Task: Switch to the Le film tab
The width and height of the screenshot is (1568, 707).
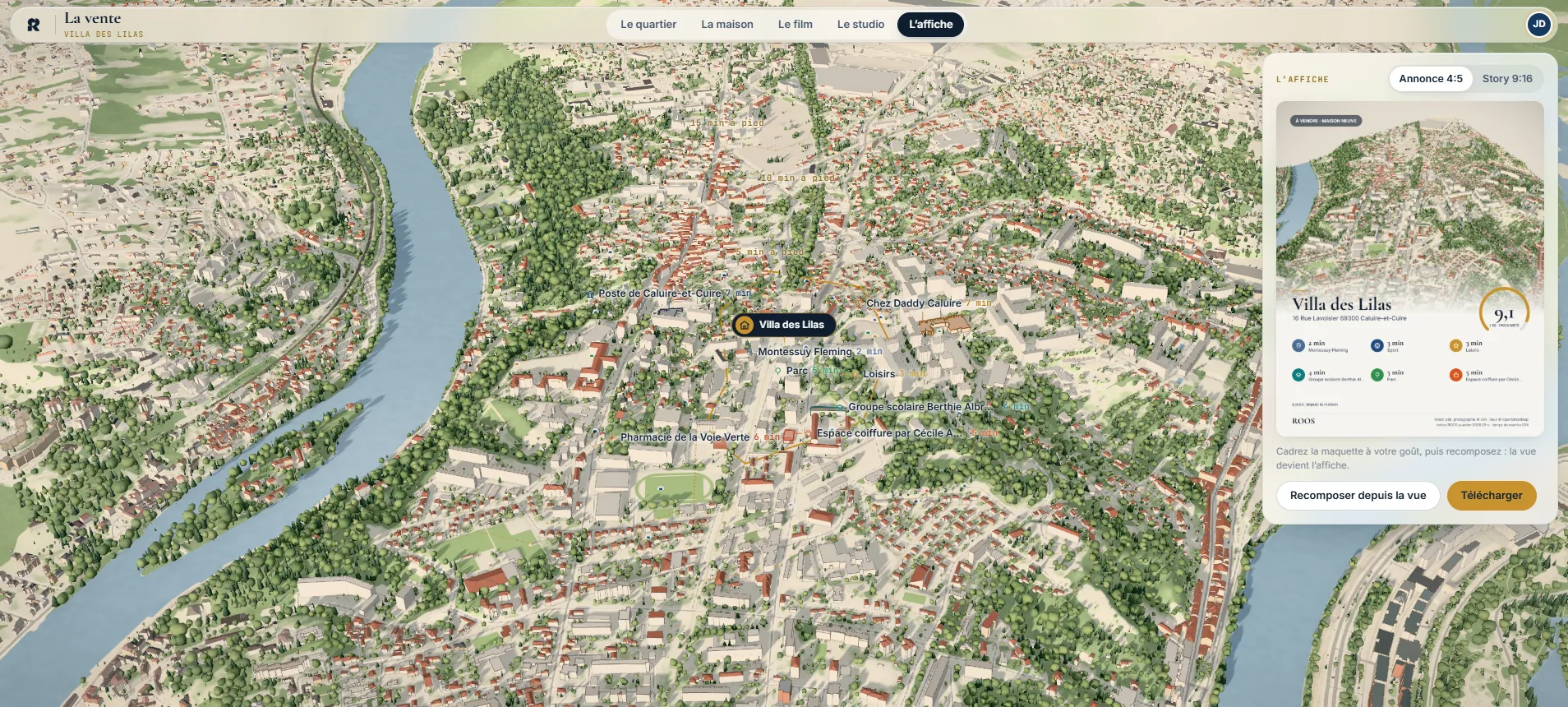Action: [x=796, y=25]
